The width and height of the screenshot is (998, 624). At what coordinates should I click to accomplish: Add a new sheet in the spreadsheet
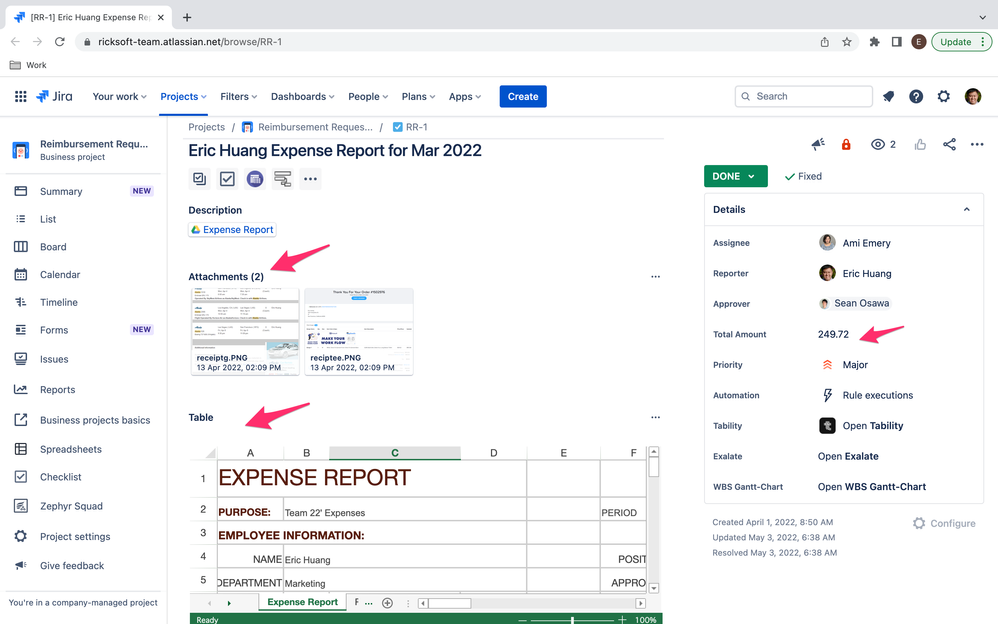(387, 602)
